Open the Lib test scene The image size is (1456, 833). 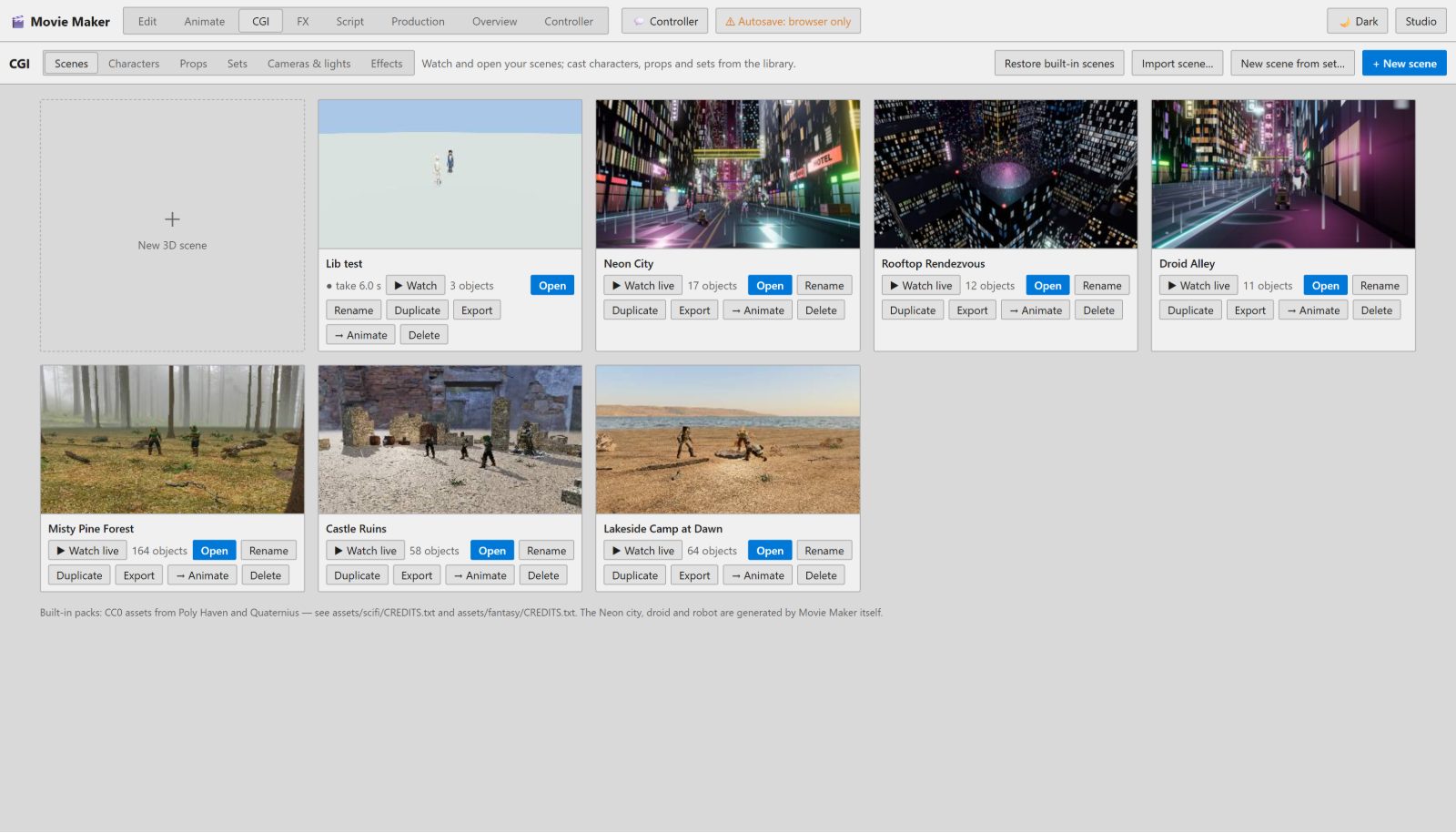pyautogui.click(x=552, y=286)
